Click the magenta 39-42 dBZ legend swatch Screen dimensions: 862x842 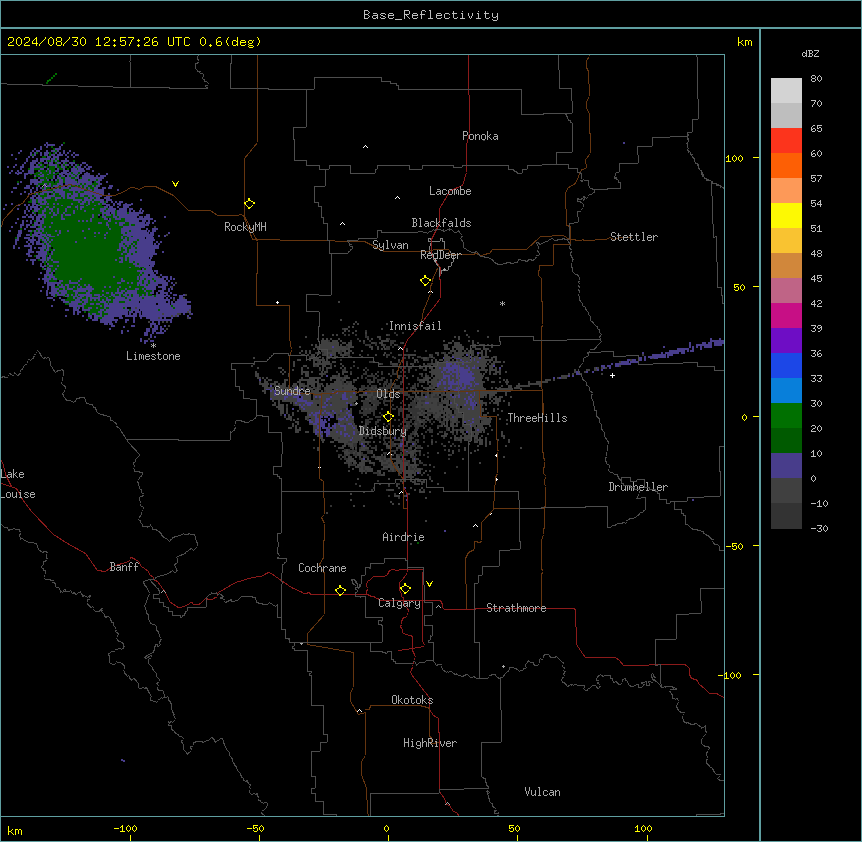coord(786,315)
